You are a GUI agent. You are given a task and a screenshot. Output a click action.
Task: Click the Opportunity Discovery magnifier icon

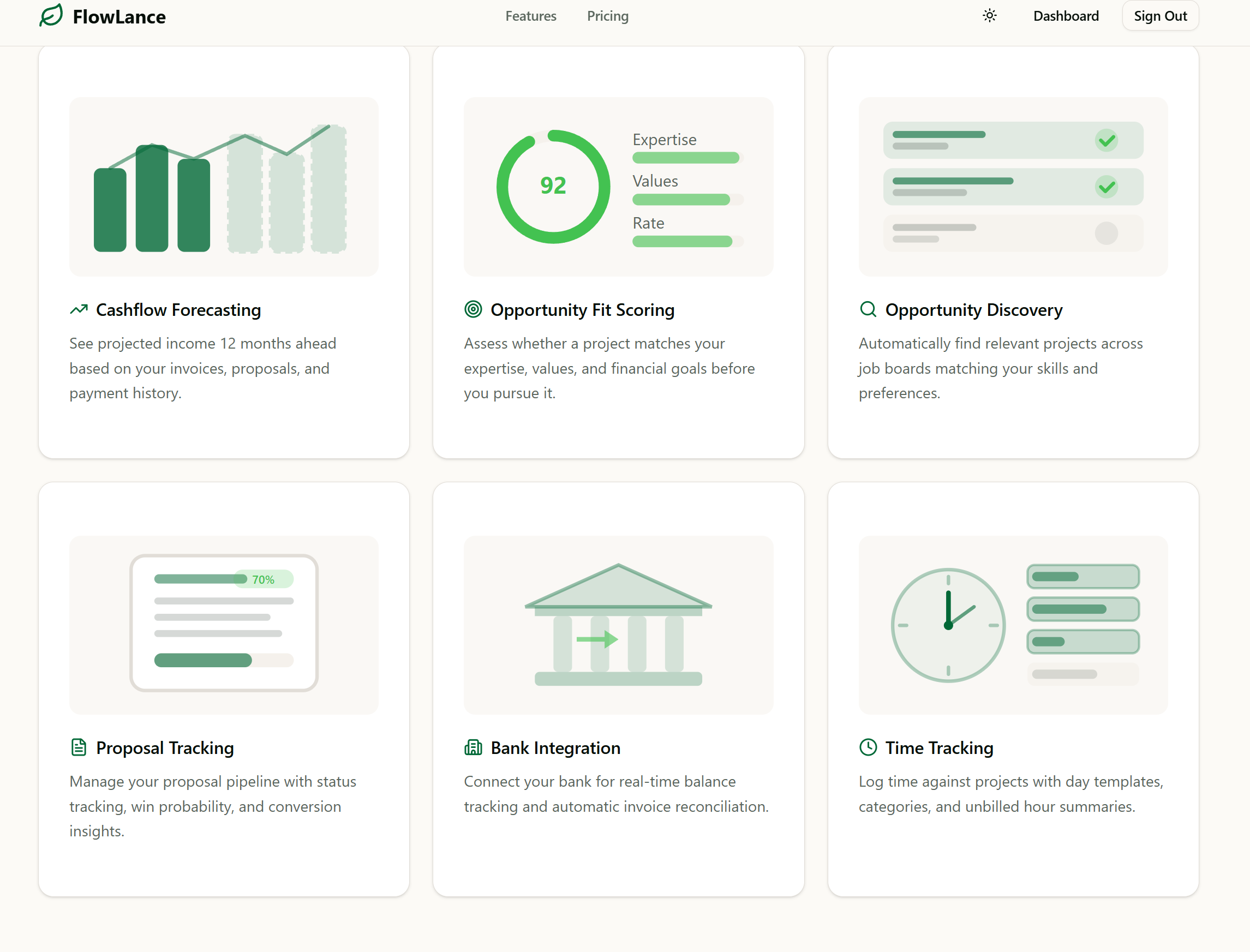[868, 309]
